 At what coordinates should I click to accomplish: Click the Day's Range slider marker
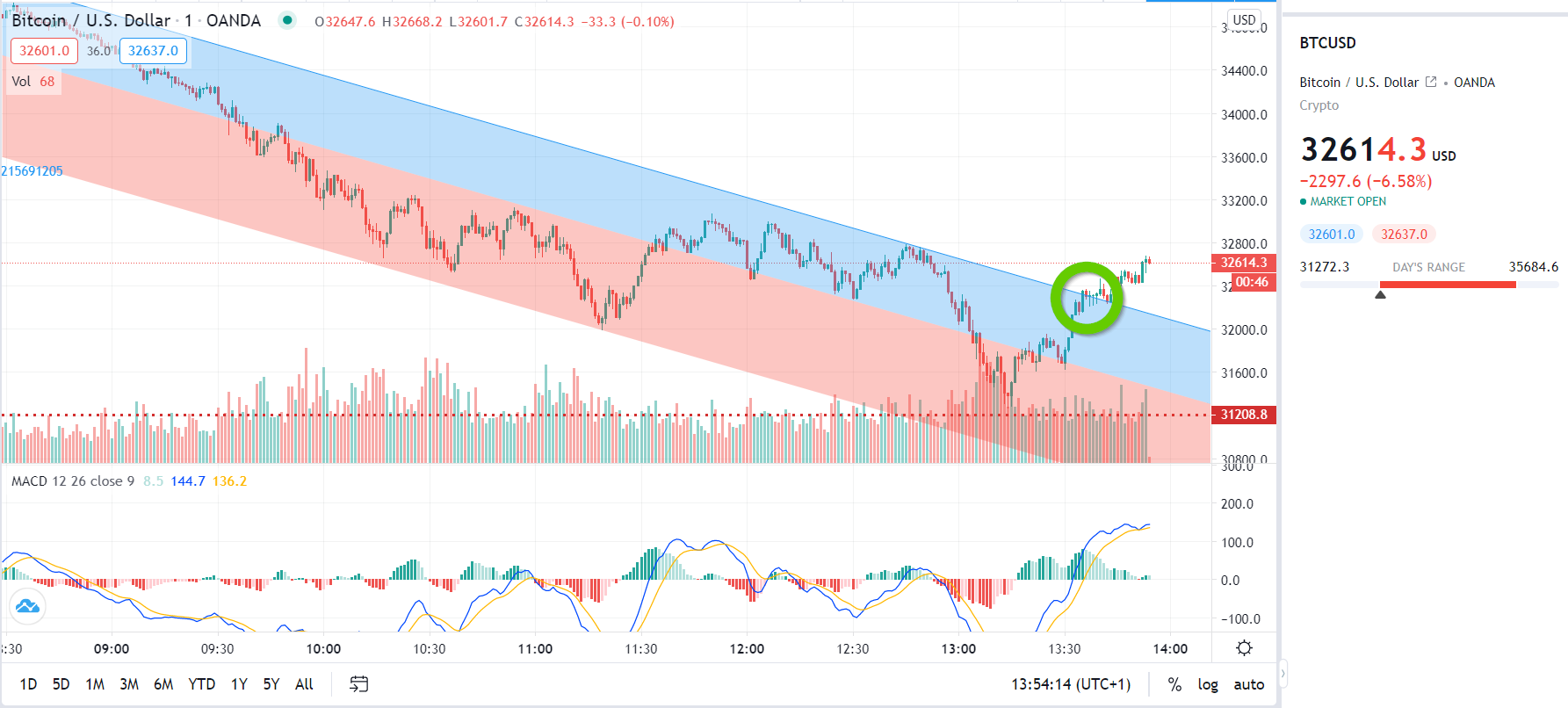[x=1381, y=295]
